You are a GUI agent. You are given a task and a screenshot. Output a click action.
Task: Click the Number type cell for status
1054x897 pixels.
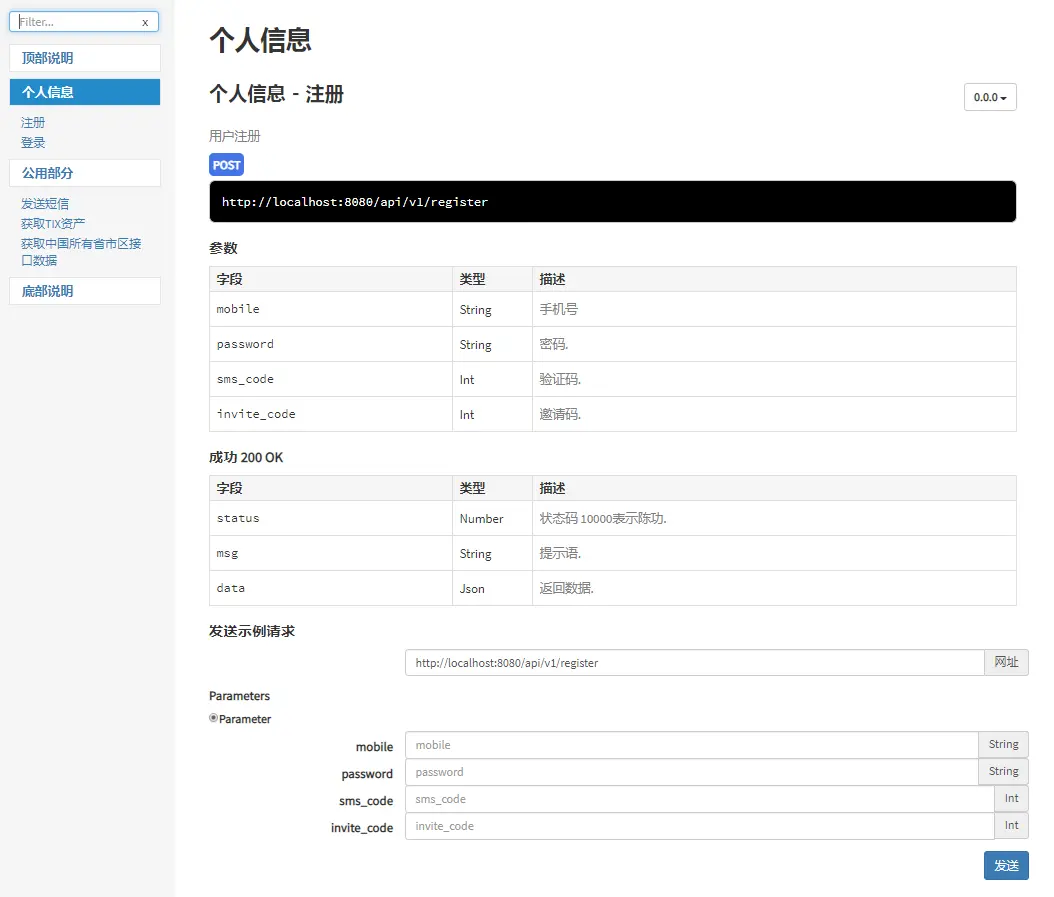(492, 518)
